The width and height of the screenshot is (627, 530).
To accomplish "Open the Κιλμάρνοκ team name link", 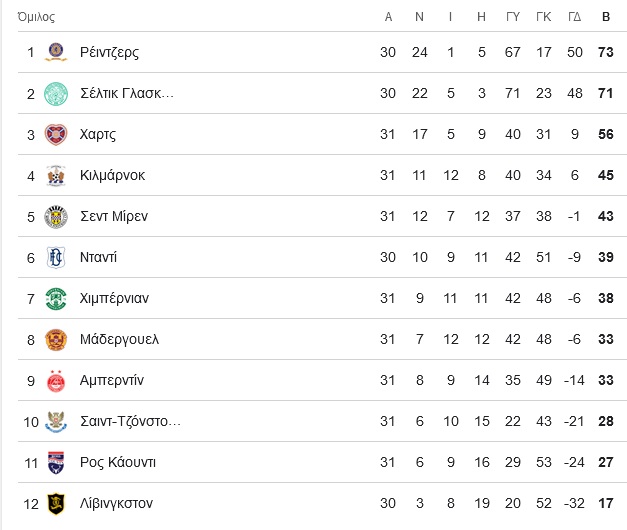I will tap(112, 175).
